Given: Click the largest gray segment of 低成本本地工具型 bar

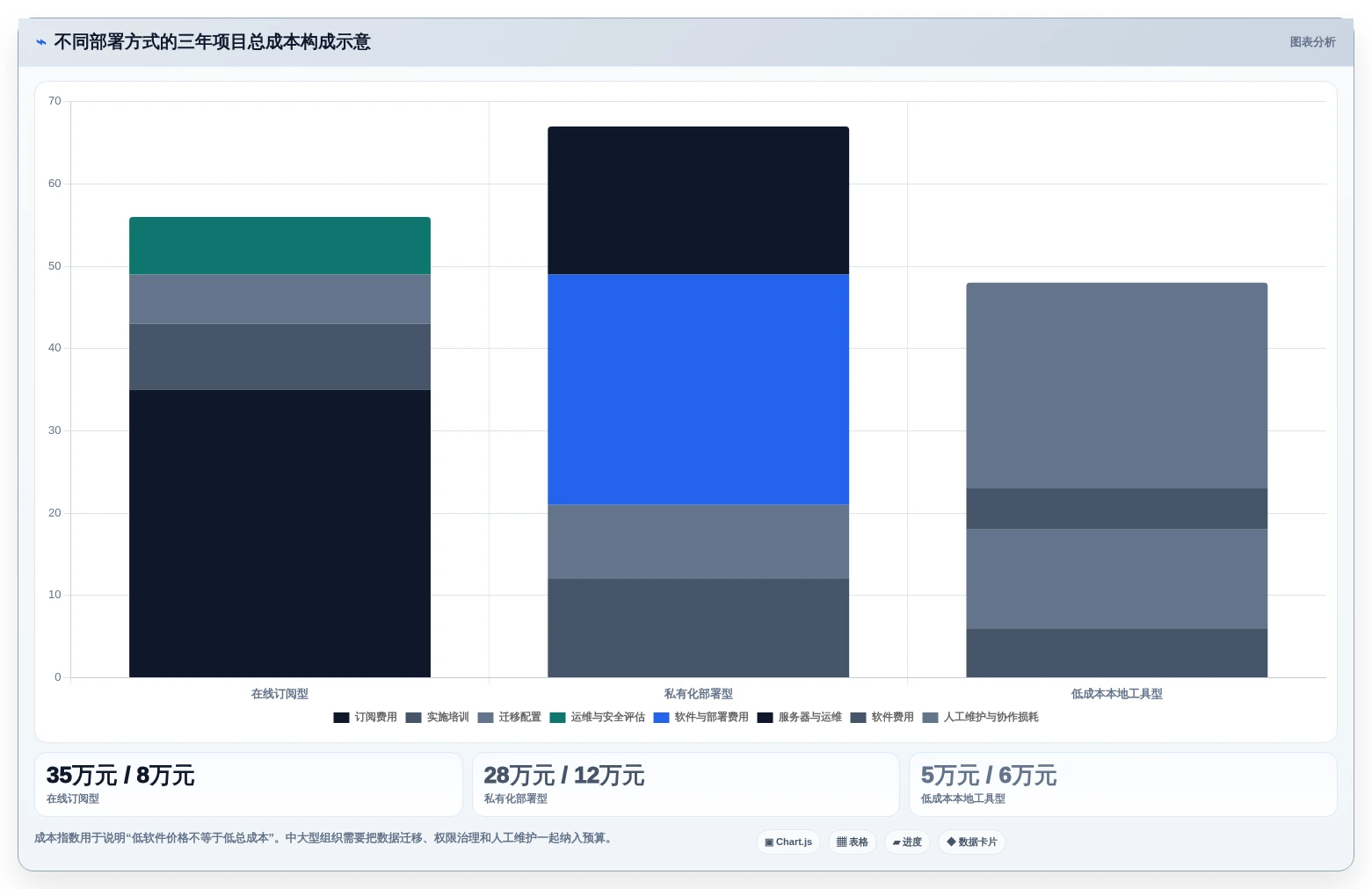Looking at the screenshot, I should pyautogui.click(x=1117, y=386).
